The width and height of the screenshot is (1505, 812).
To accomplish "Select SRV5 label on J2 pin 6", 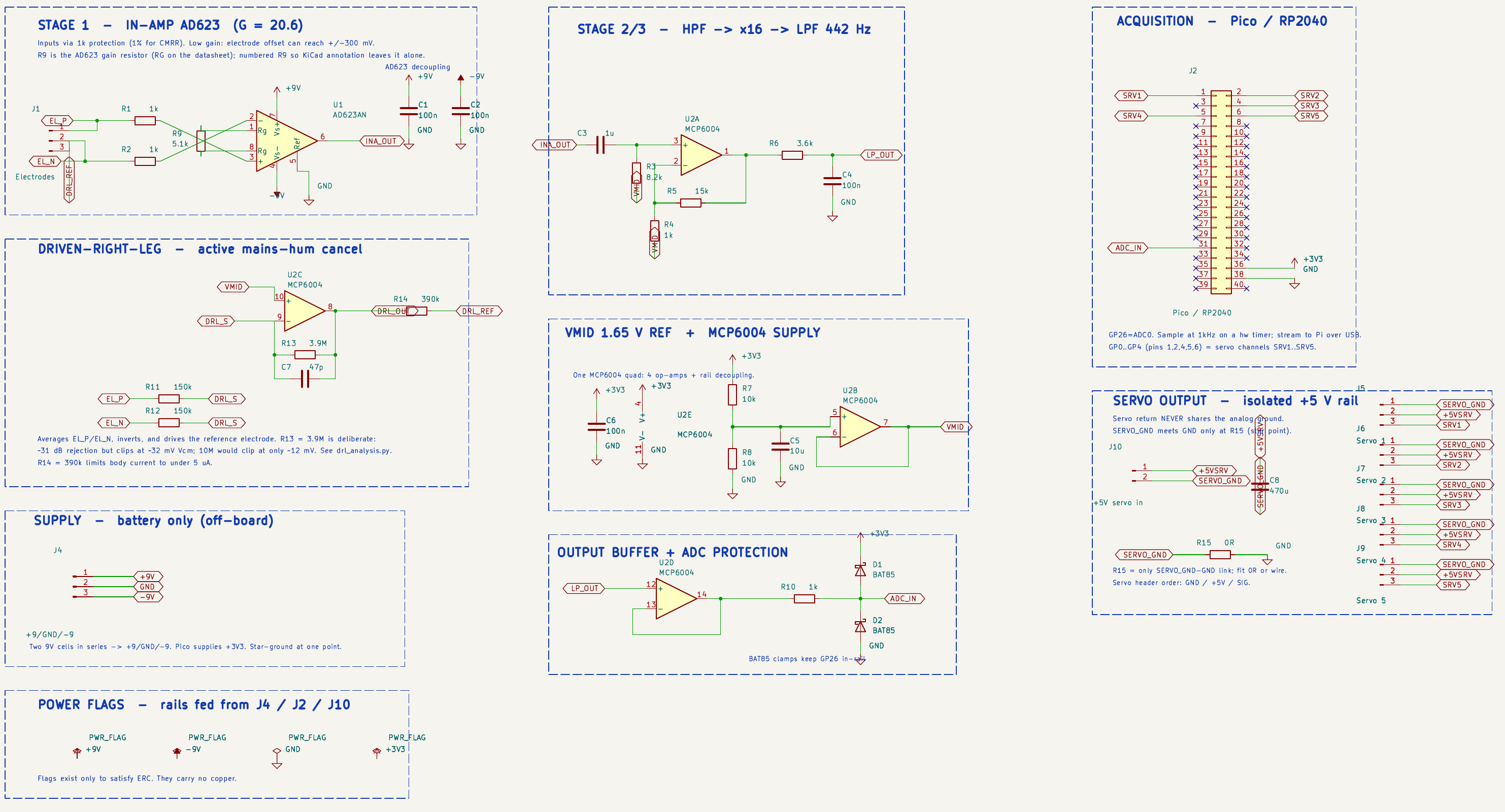I will pos(1310,116).
